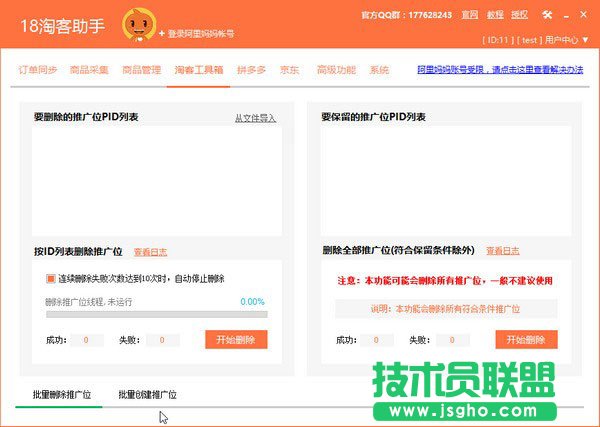Click 开始删除 button under ID list deletion
The image size is (600, 427).
point(236,339)
